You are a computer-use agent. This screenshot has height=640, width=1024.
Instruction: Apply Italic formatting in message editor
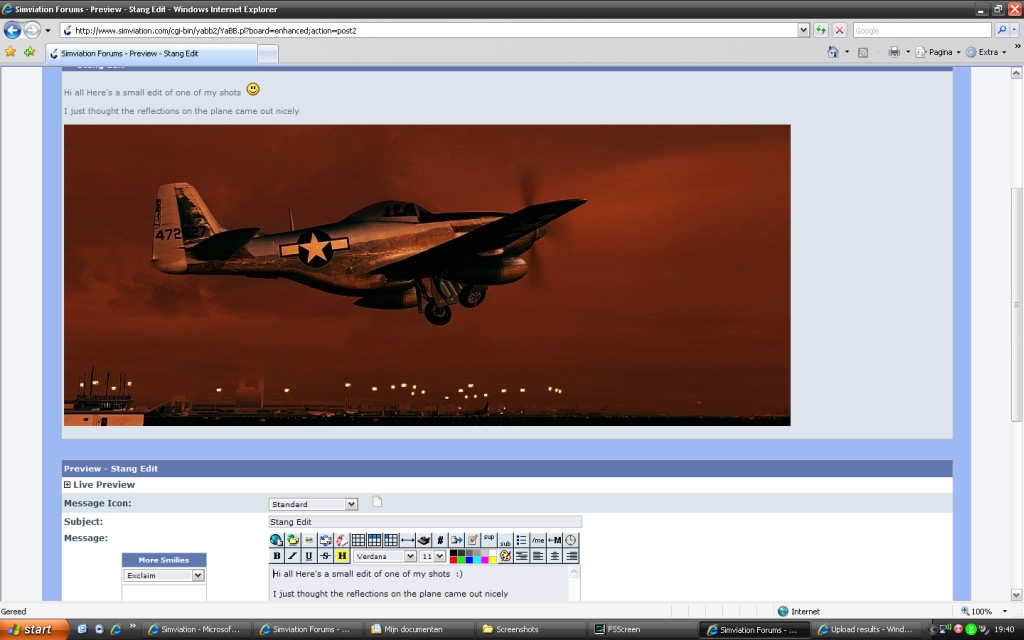[293, 556]
